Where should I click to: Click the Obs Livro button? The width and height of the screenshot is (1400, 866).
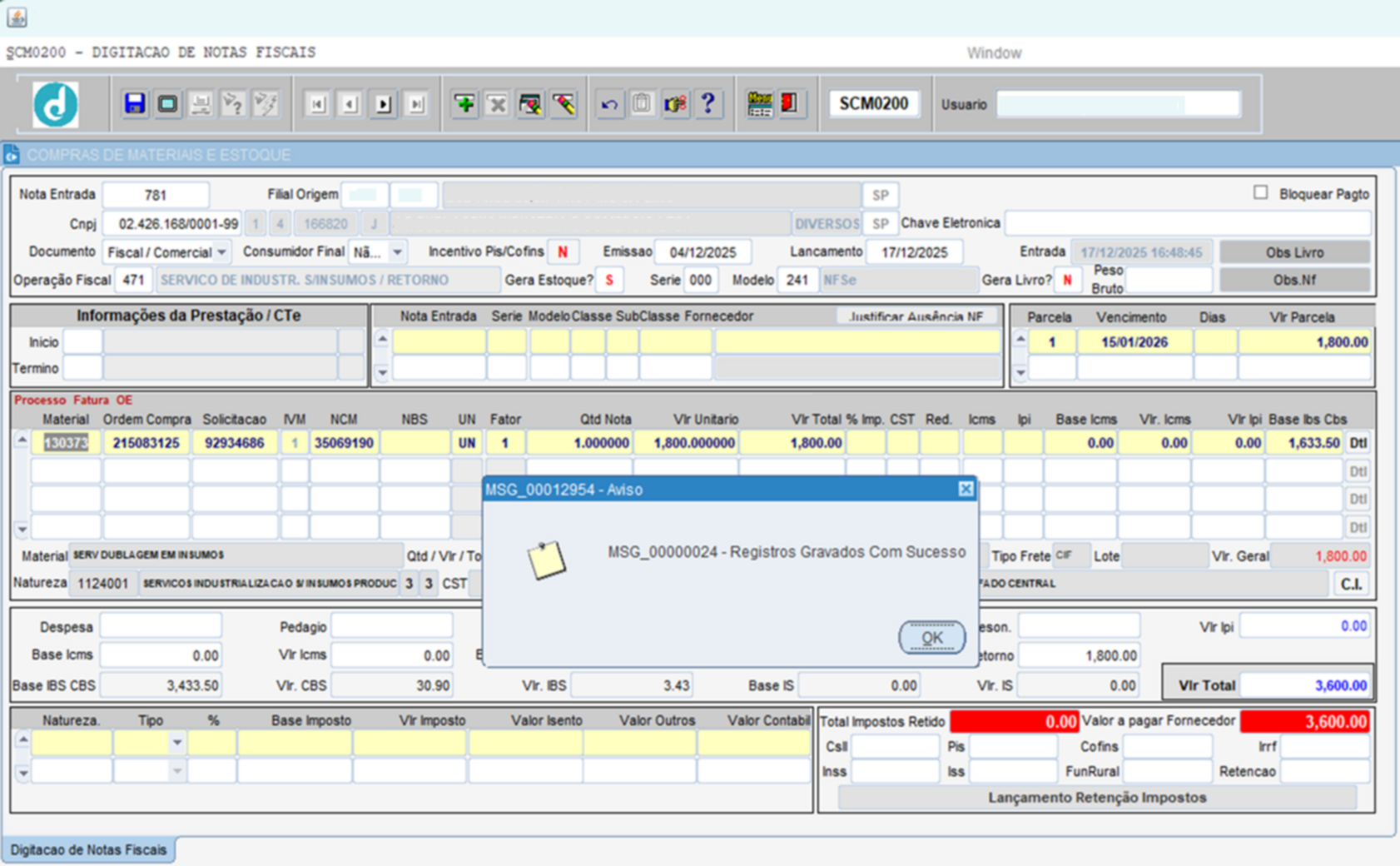pos(1293,252)
